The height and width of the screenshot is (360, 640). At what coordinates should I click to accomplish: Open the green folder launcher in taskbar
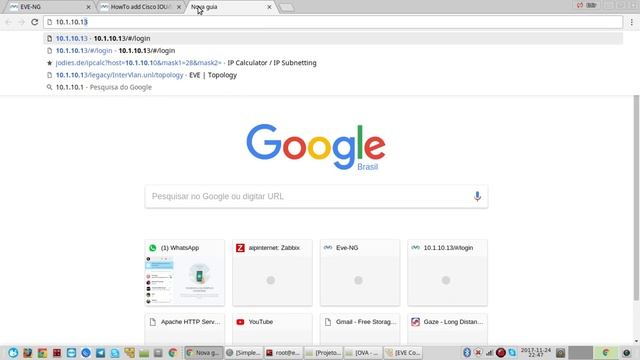click(x=144, y=353)
